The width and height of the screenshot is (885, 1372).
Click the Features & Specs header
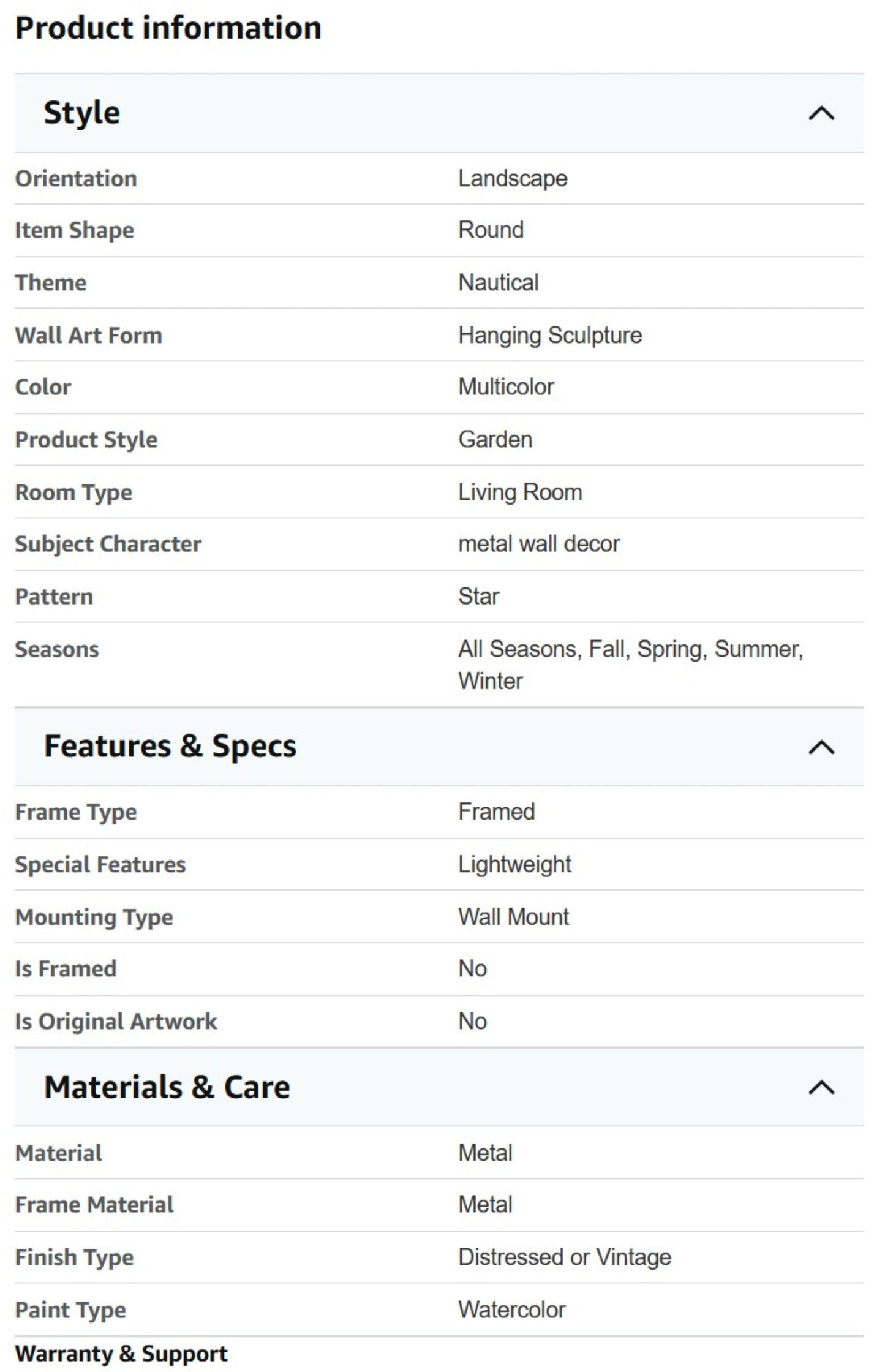pos(439,747)
